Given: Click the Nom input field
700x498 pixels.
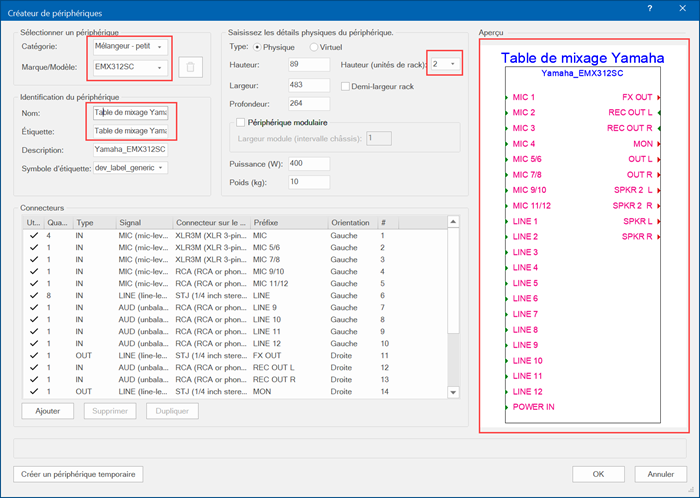Looking at the screenshot, I should (130, 112).
